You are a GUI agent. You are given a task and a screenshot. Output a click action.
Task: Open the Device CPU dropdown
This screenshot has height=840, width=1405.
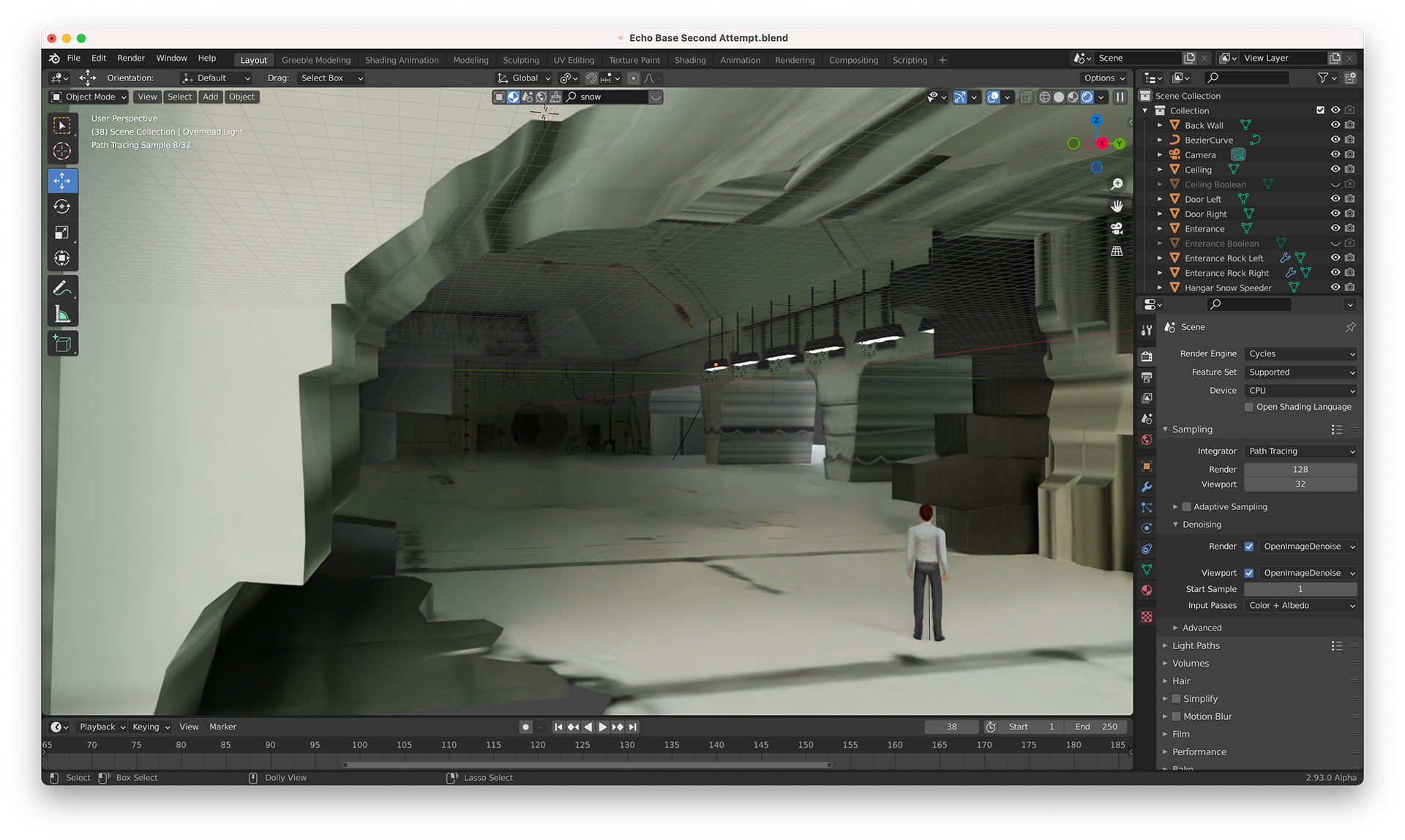(1300, 391)
